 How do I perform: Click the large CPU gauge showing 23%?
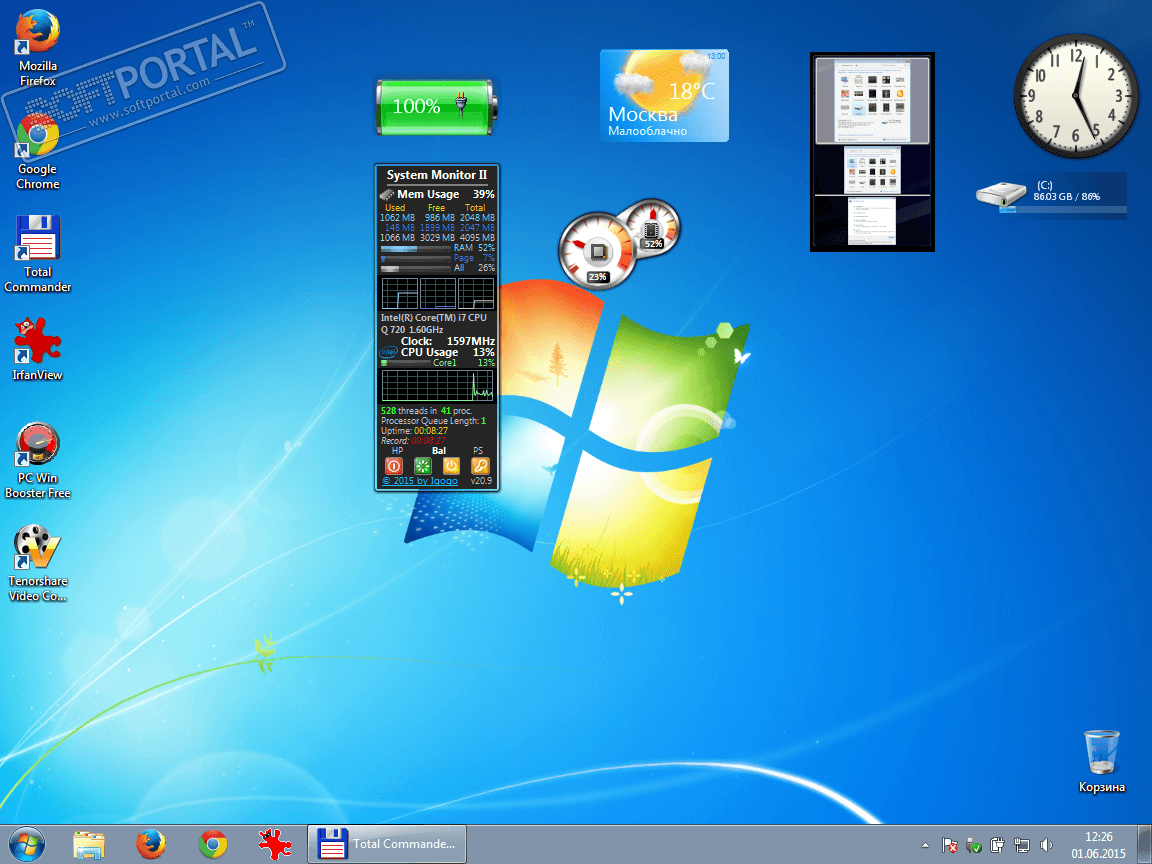597,252
